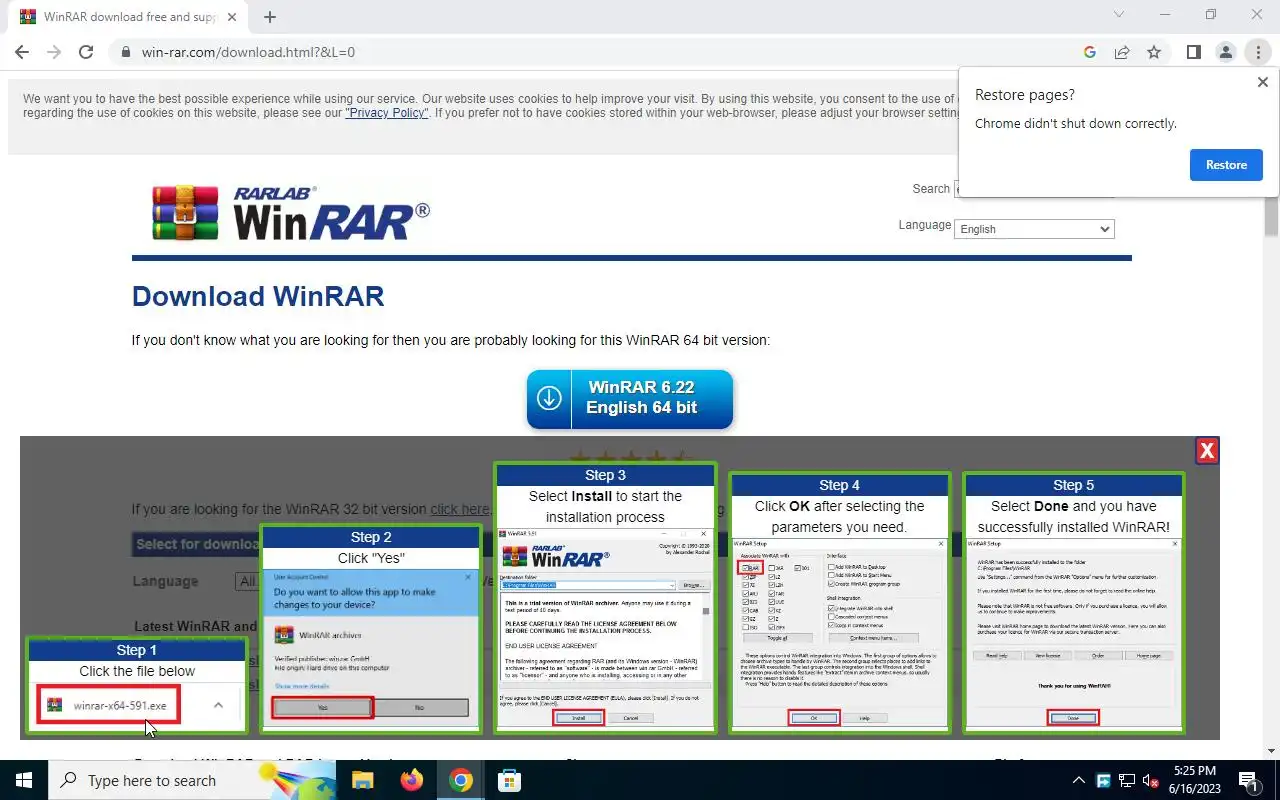Open Google search side icon in address bar
Screen dimensions: 1280x800
tap(1090, 52)
